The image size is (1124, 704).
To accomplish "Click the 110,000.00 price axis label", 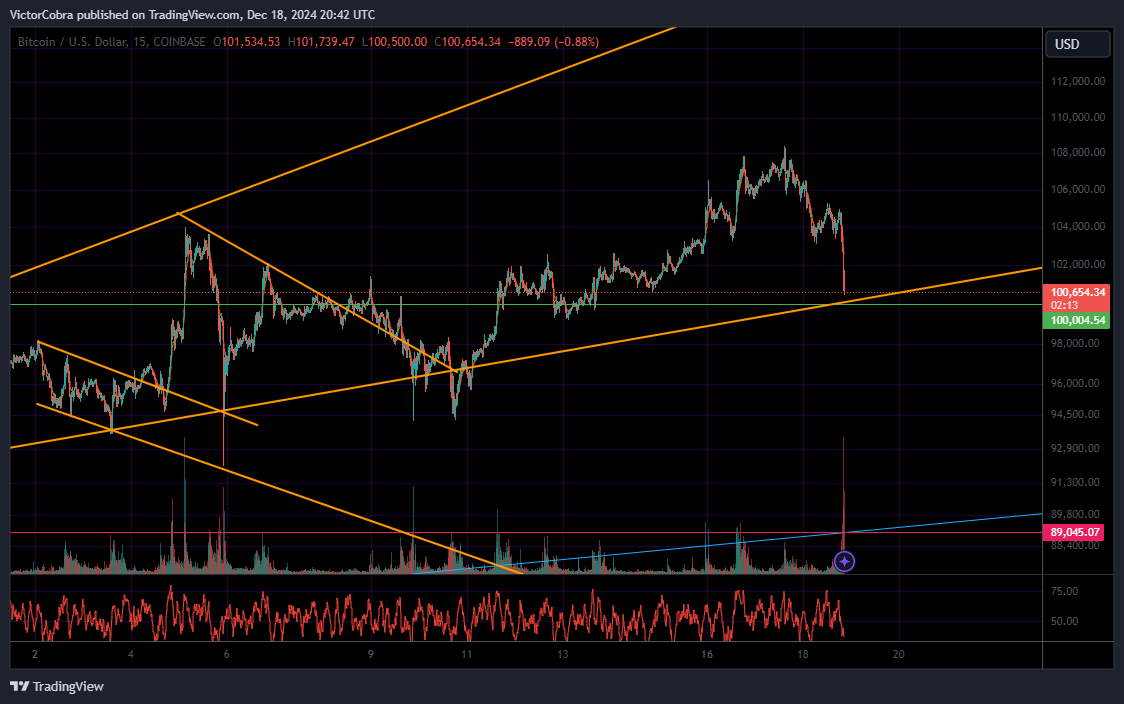I will pos(1077,117).
